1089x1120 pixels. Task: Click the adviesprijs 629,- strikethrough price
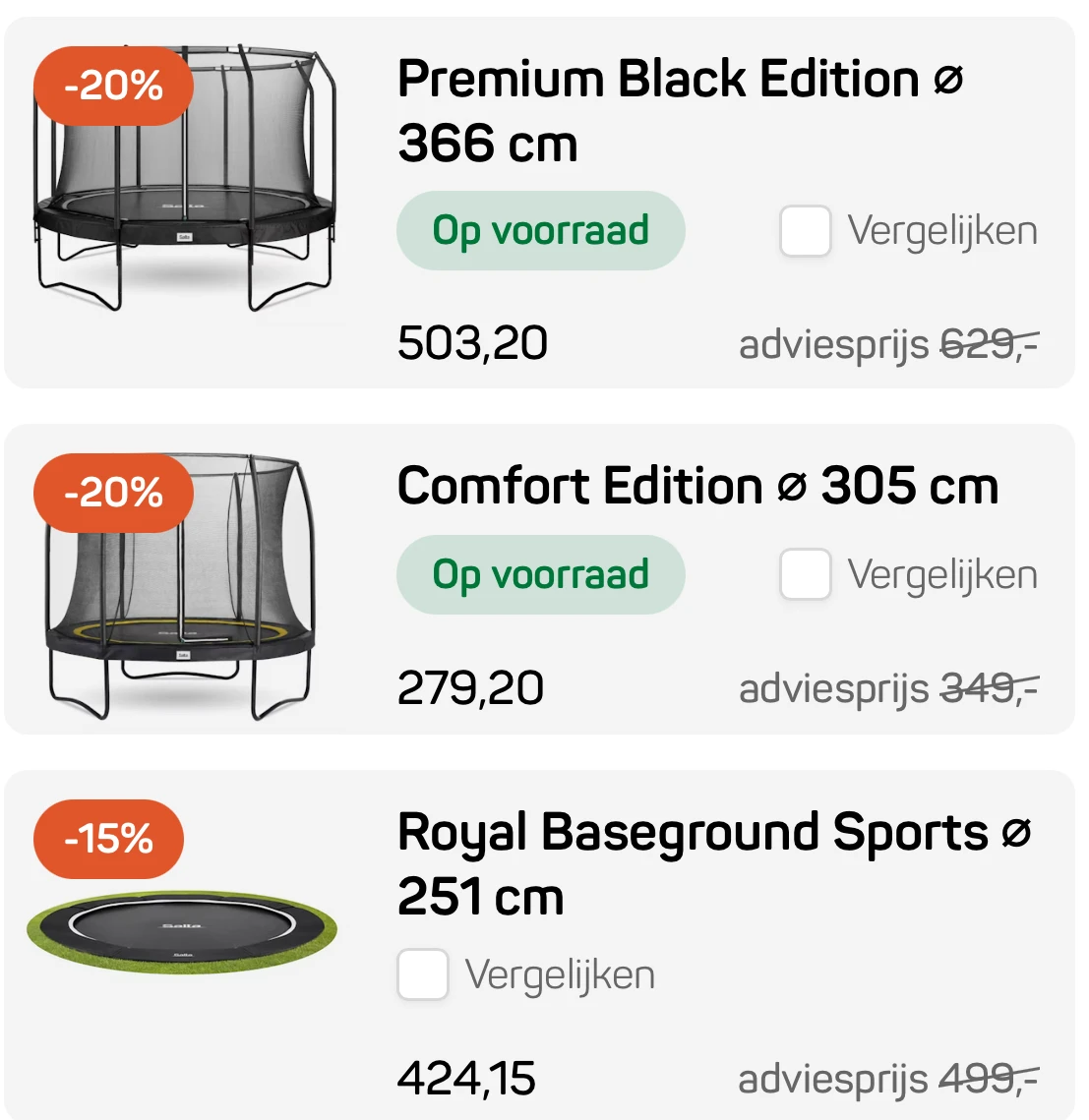[x=989, y=343]
